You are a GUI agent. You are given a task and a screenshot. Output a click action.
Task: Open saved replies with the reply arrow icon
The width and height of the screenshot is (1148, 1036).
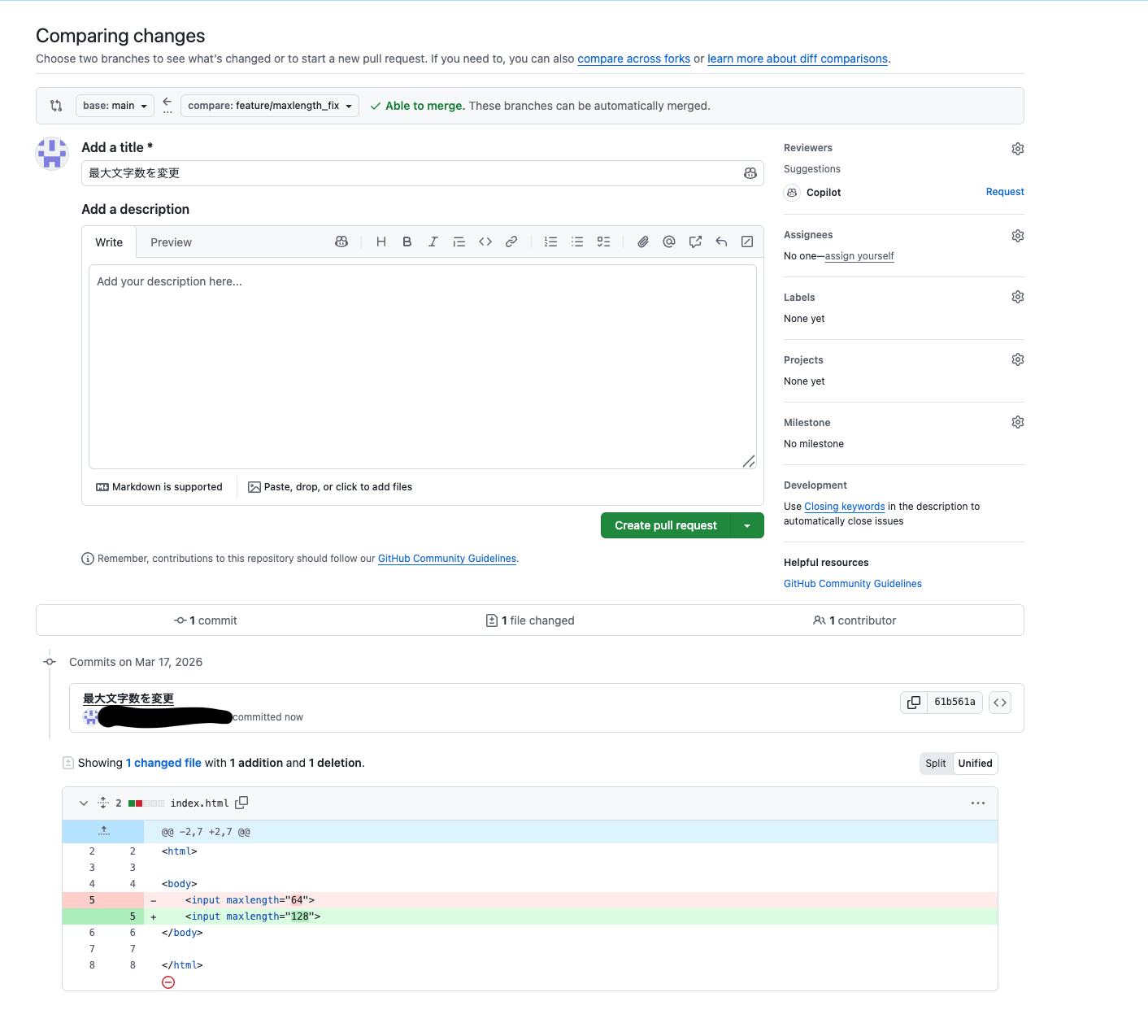point(721,242)
